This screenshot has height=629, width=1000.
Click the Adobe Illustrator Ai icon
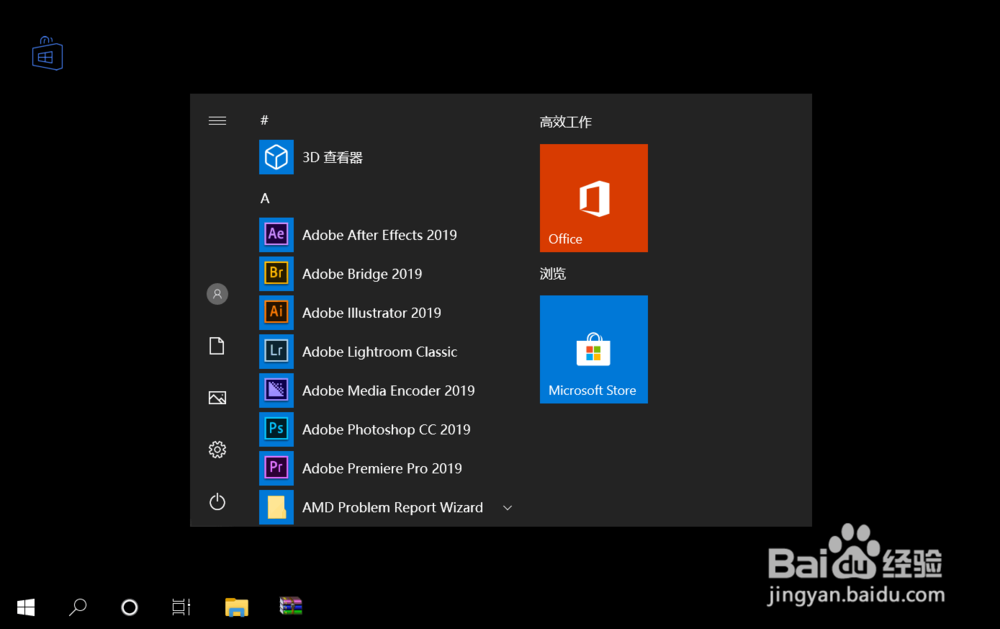[x=276, y=313]
